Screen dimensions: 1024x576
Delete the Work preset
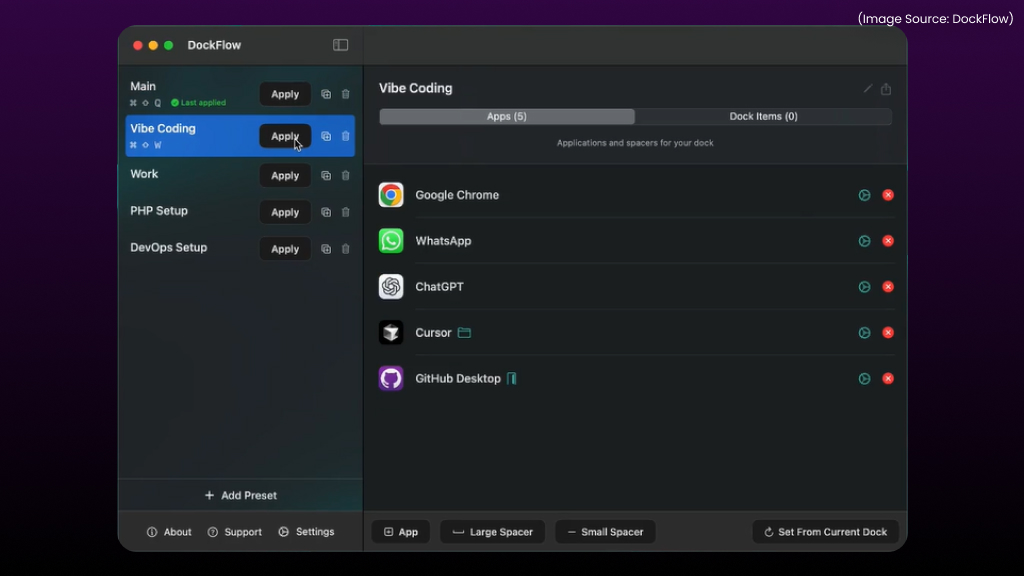(345, 176)
